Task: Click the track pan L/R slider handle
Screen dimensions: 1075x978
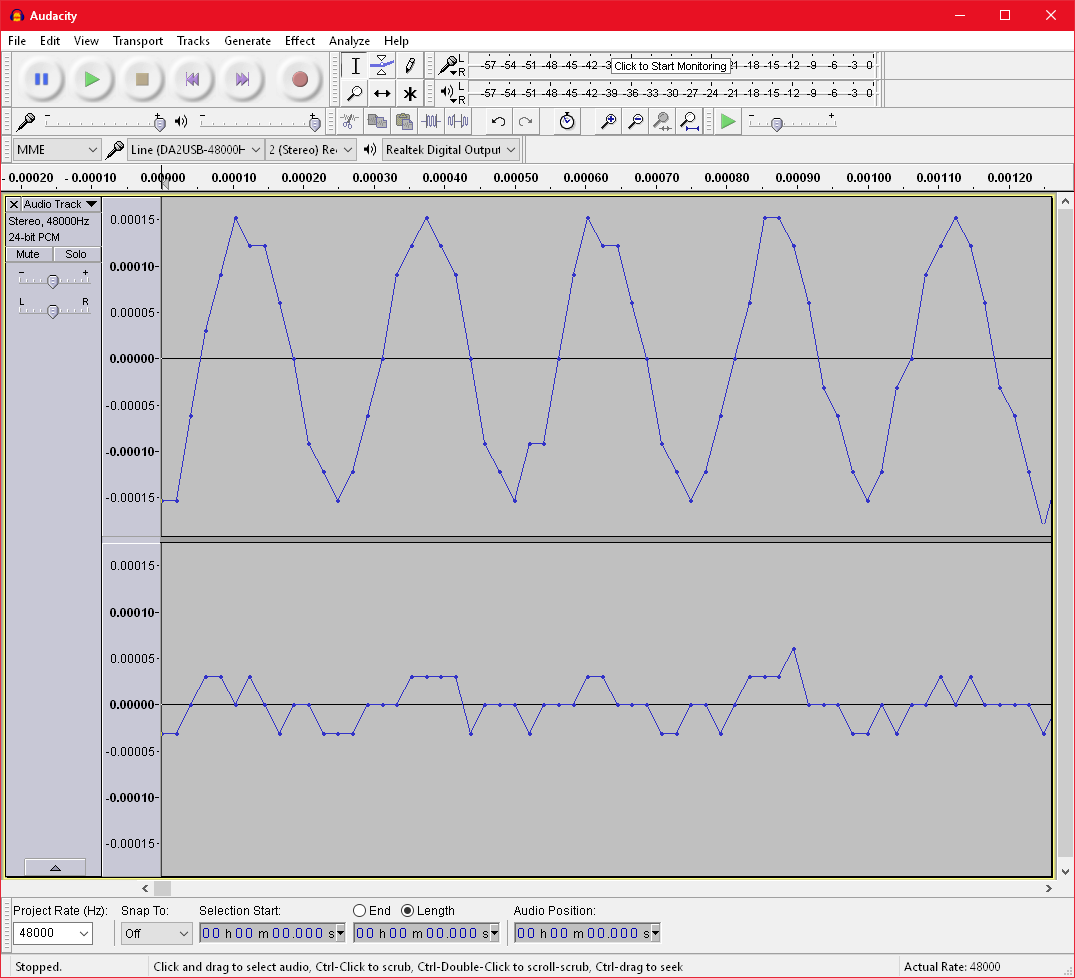Action: coord(53,312)
